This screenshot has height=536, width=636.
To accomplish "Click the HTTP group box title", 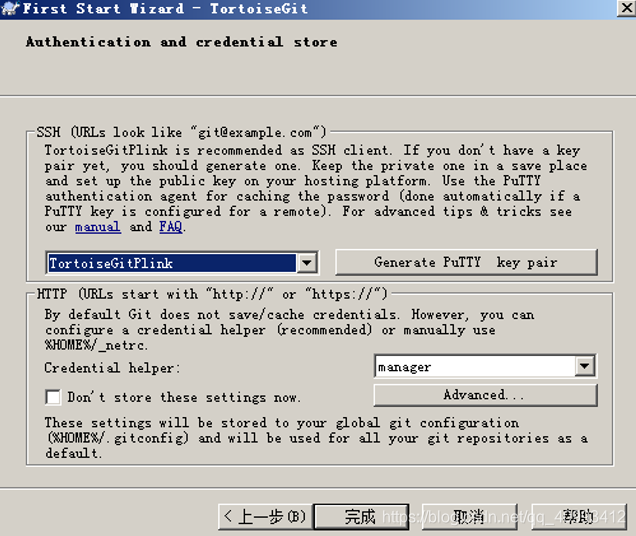I will 212,294.
